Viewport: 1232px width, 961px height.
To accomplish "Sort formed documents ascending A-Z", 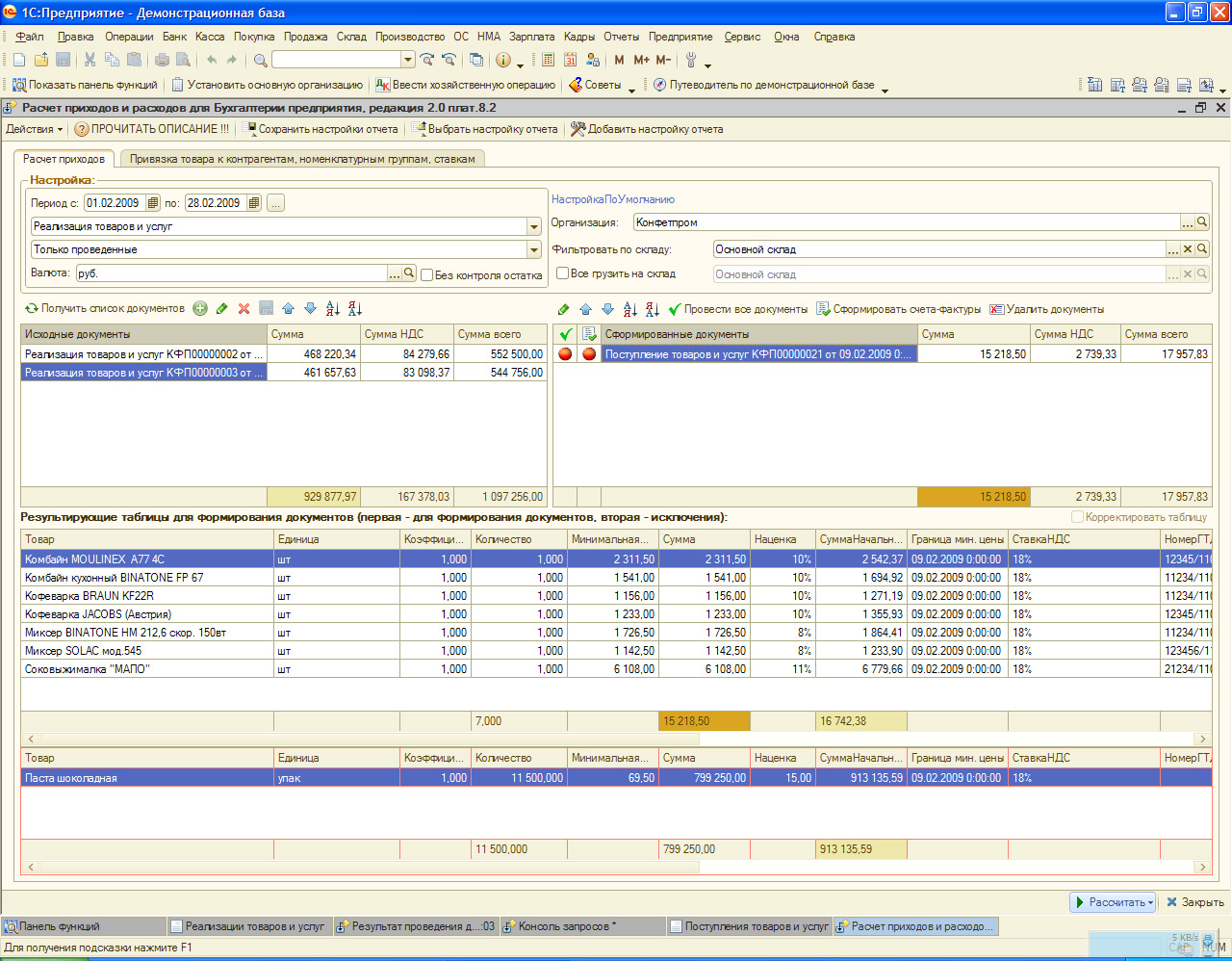I will click(630, 309).
